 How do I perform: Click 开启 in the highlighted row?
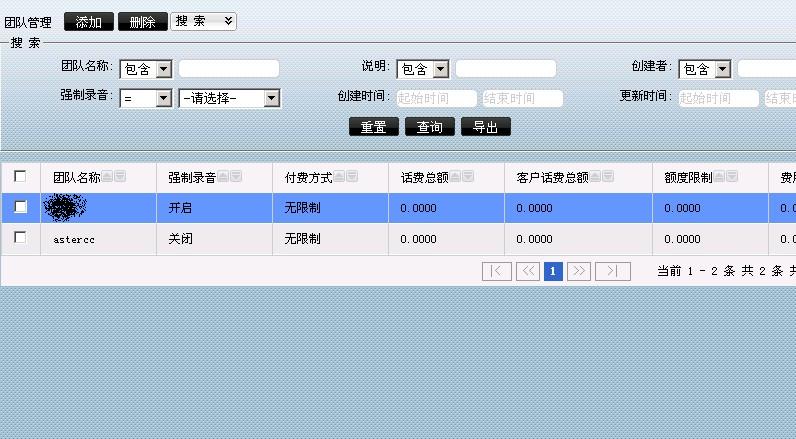[180, 208]
